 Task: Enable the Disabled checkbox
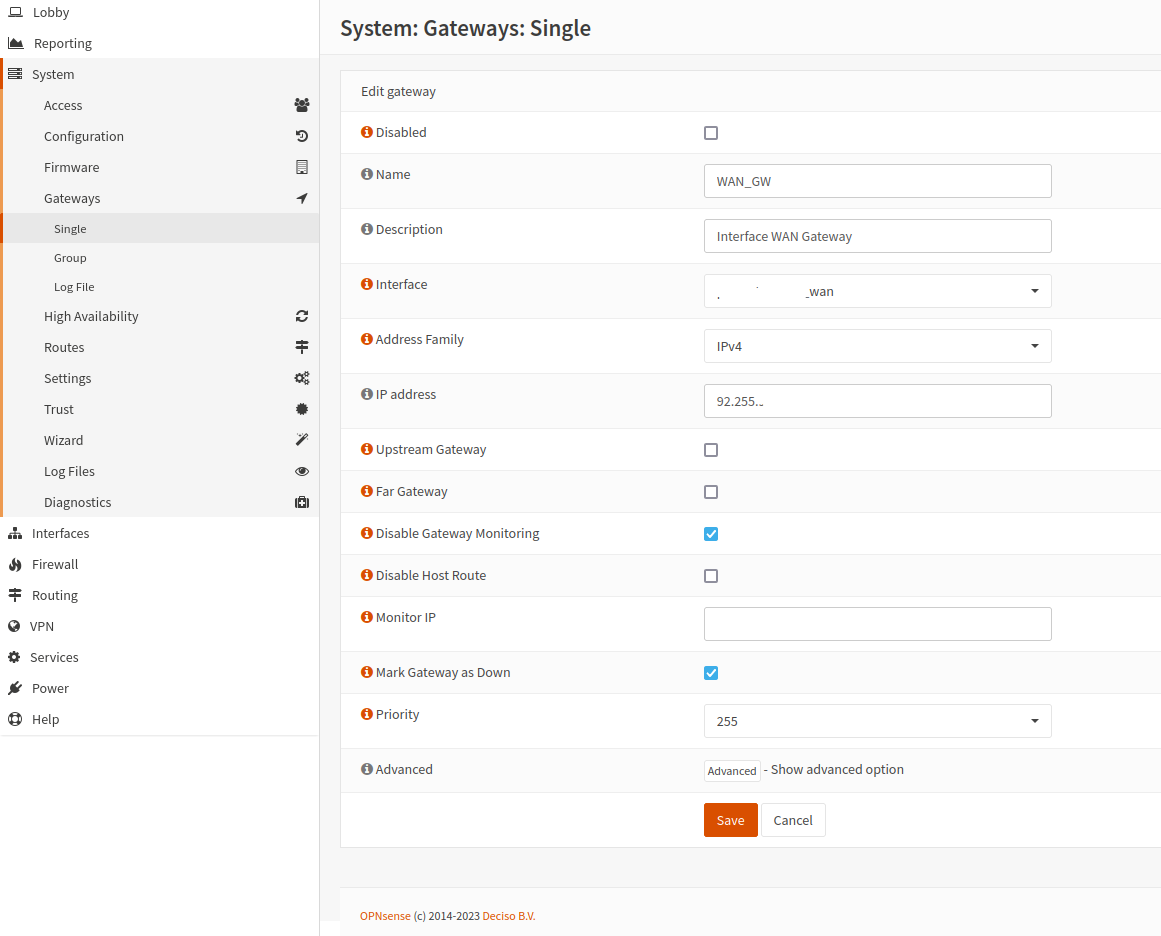point(711,132)
